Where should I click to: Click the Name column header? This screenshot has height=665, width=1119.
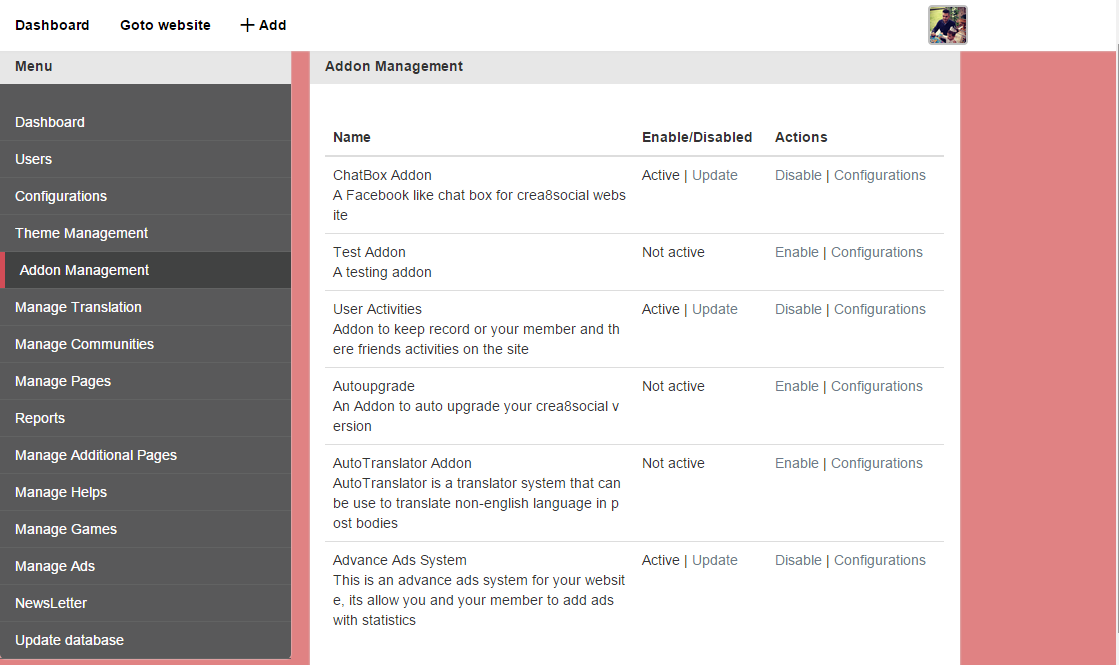351,138
